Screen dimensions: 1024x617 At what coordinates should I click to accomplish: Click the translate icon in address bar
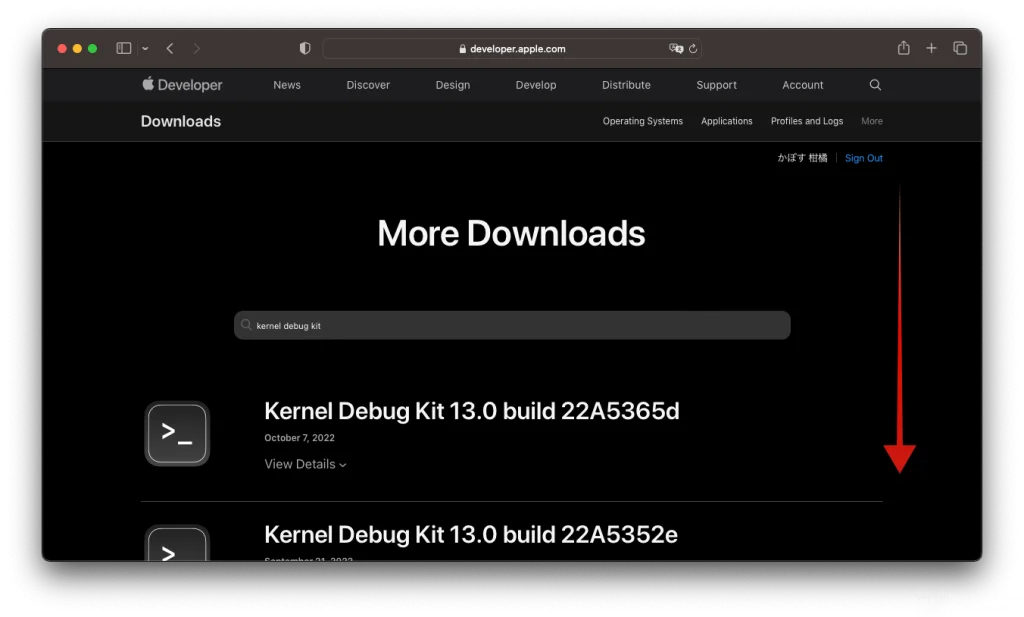click(675, 48)
